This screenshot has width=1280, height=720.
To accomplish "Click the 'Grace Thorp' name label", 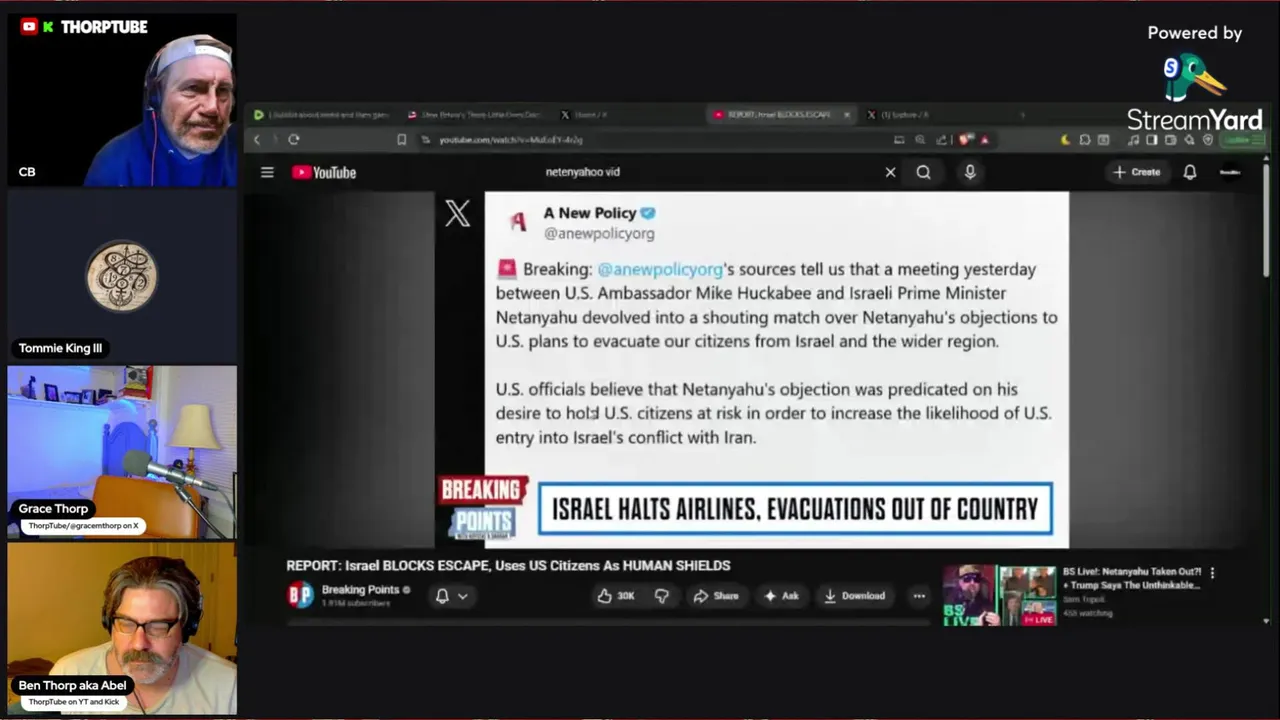I will [x=53, y=508].
